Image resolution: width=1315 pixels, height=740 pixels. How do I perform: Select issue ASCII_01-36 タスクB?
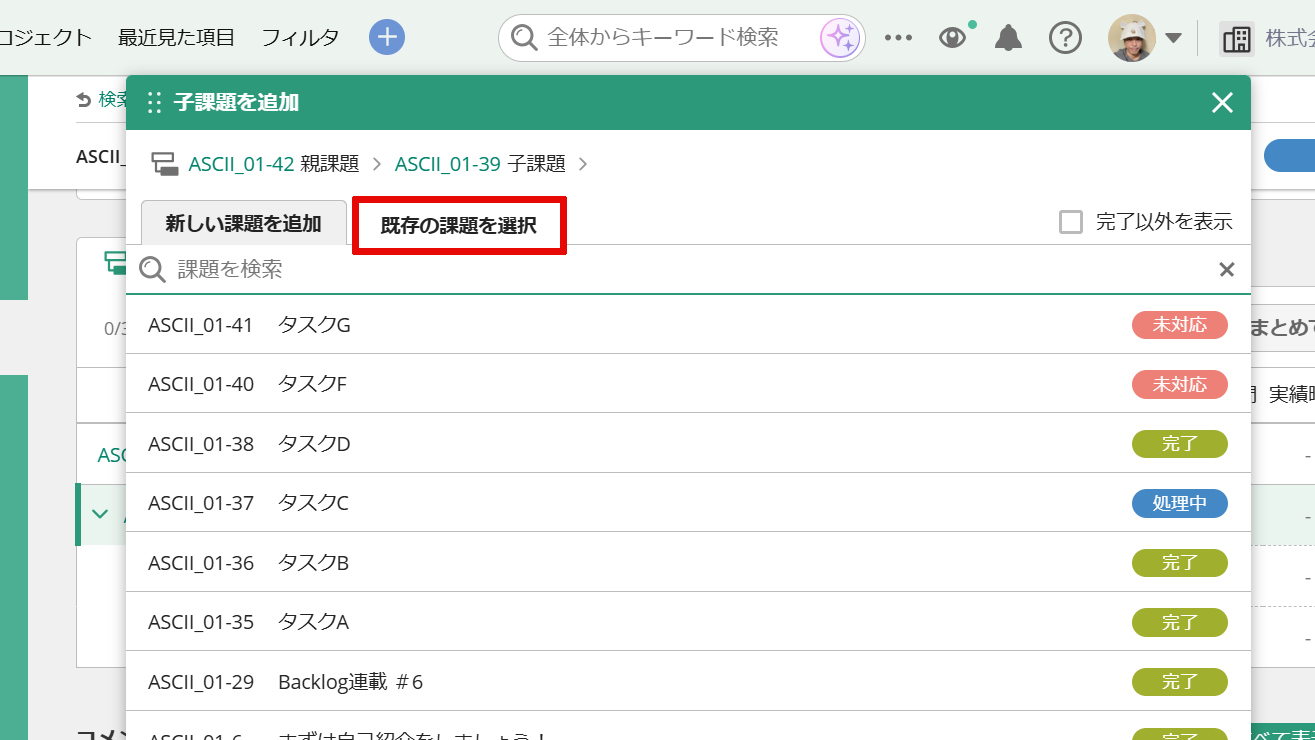[688, 562]
